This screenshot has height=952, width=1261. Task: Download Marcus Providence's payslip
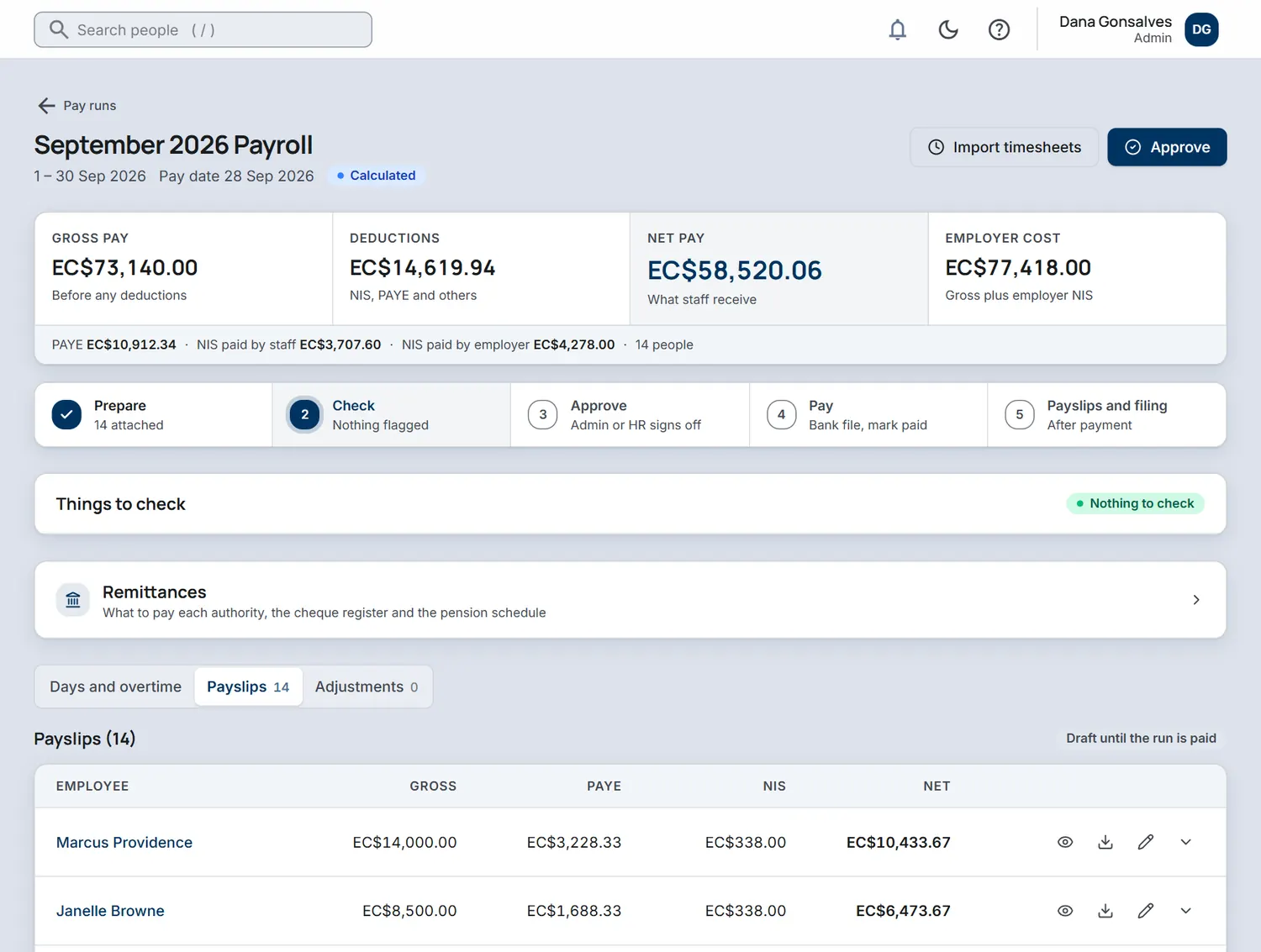1105,842
